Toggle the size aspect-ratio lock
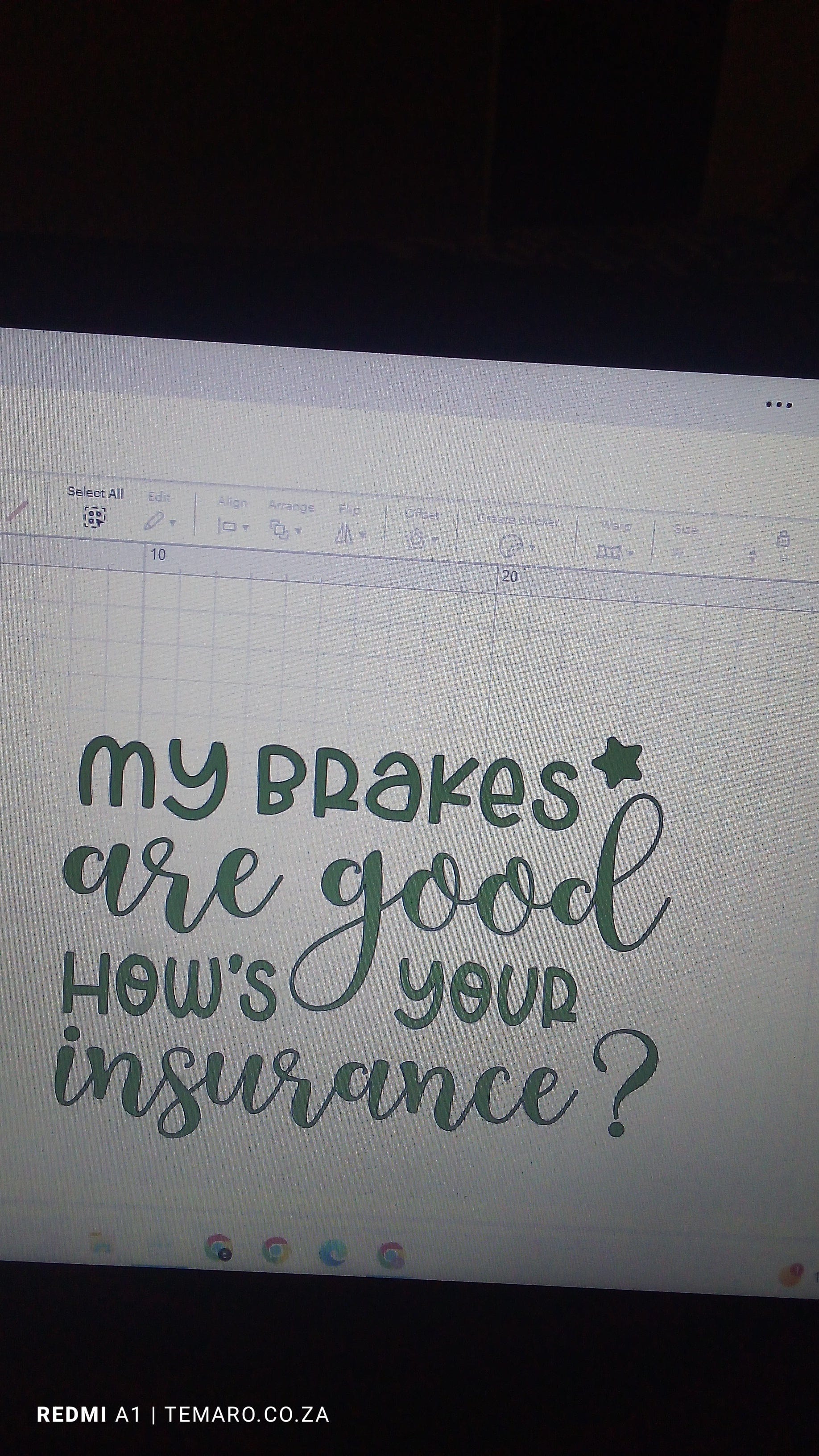The image size is (819, 1456). click(x=783, y=538)
